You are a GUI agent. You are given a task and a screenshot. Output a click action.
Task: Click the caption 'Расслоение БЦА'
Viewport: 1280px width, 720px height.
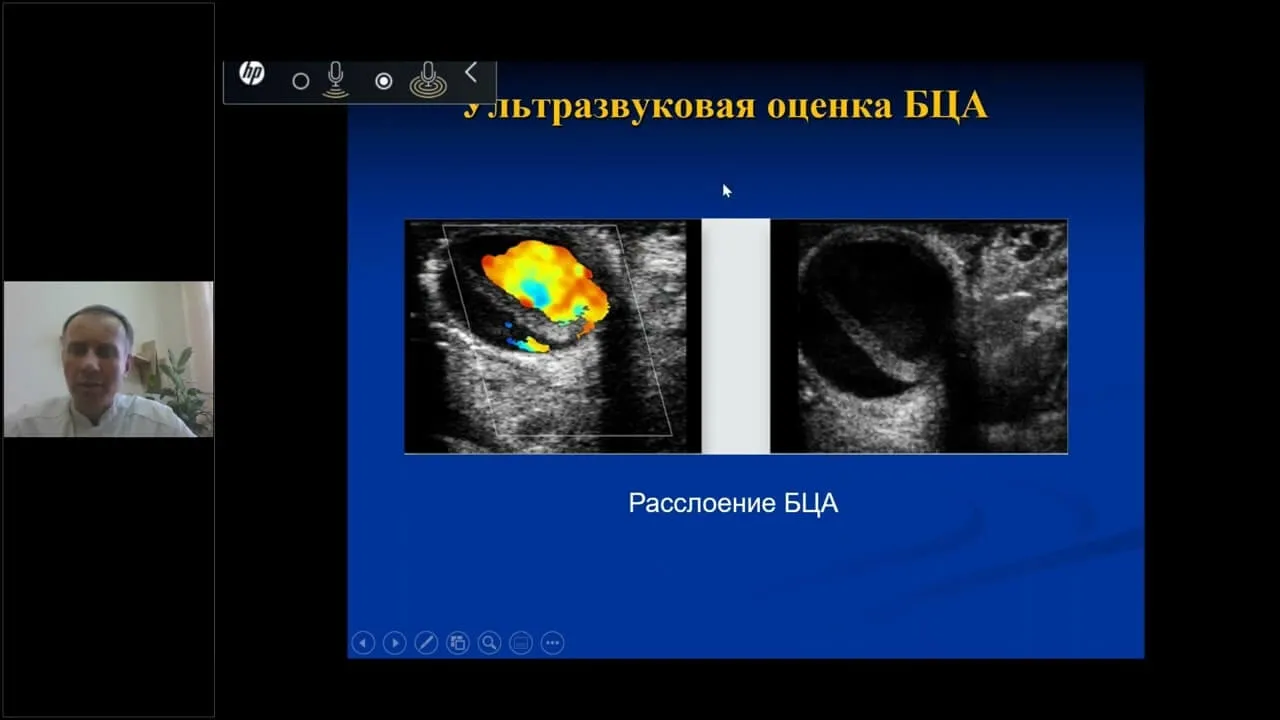tap(733, 503)
